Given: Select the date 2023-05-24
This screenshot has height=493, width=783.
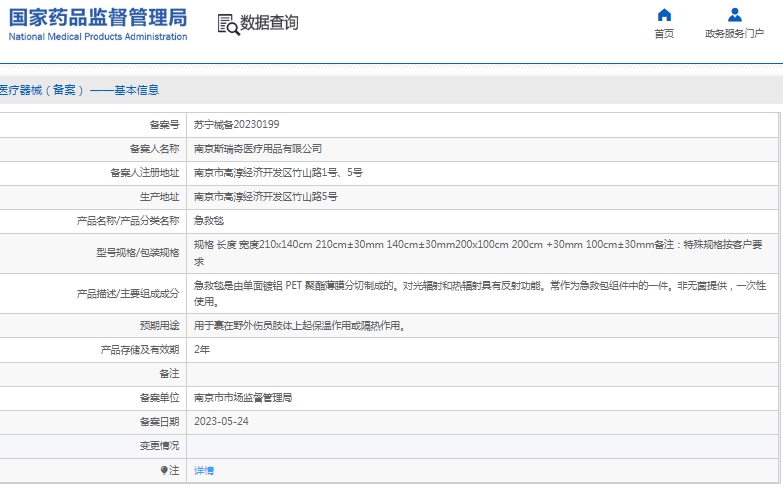Looking at the screenshot, I should pos(221,422).
